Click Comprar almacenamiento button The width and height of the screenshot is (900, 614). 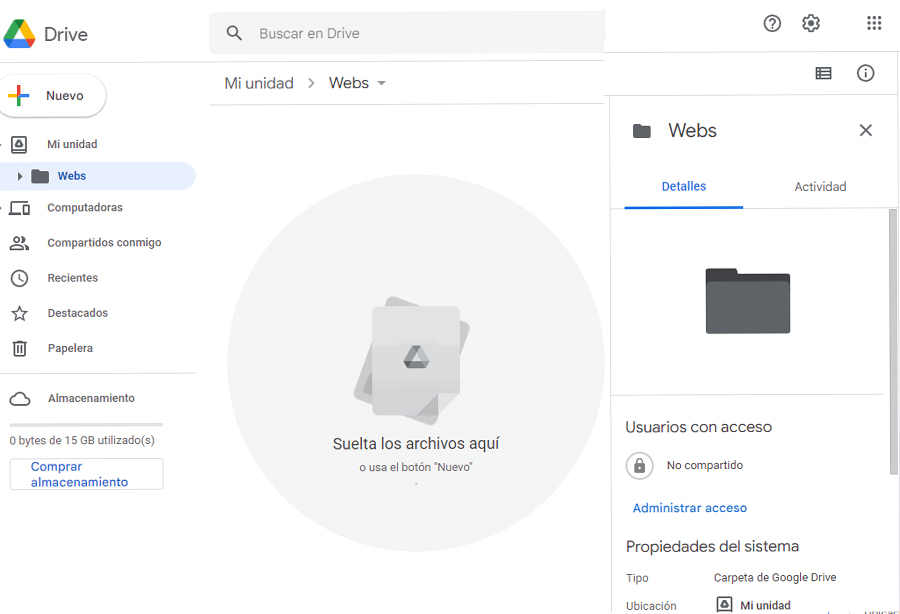[85, 474]
